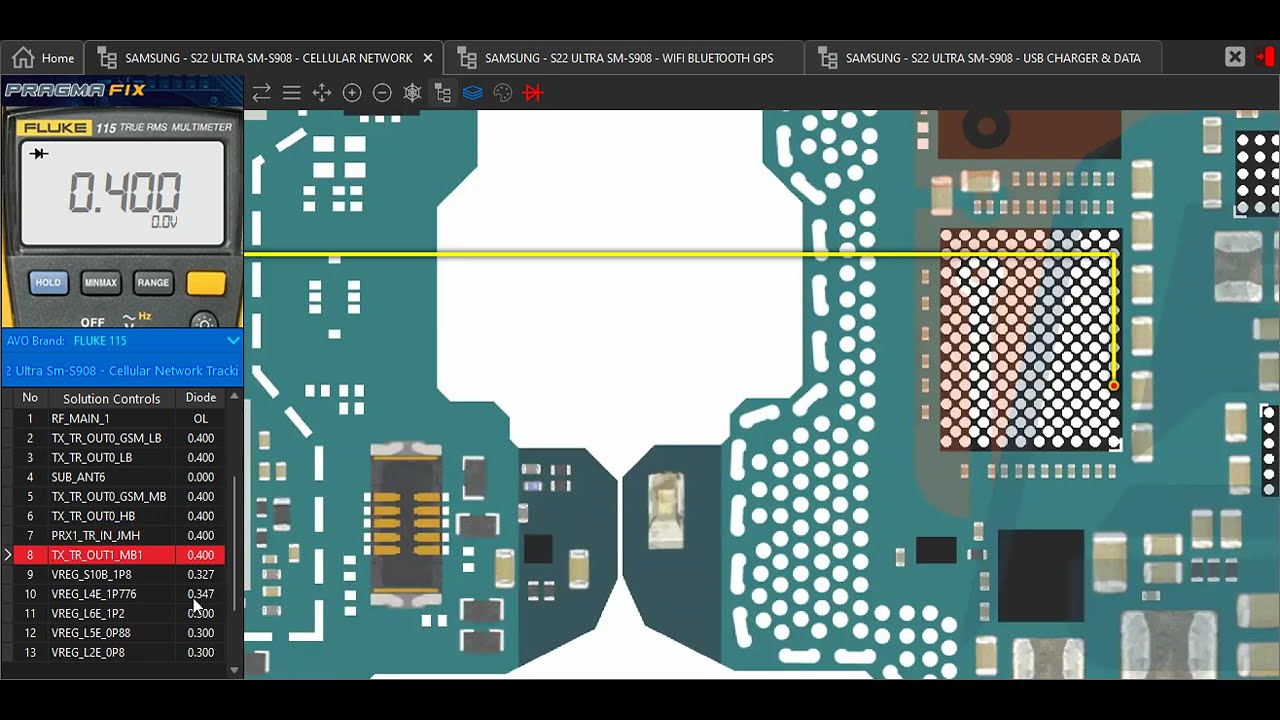Click the zoom out minus icon

(x=382, y=93)
